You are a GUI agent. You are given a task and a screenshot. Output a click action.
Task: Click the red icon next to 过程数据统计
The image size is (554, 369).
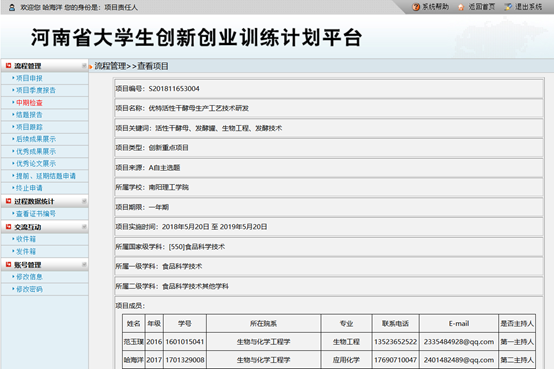tap(8, 201)
